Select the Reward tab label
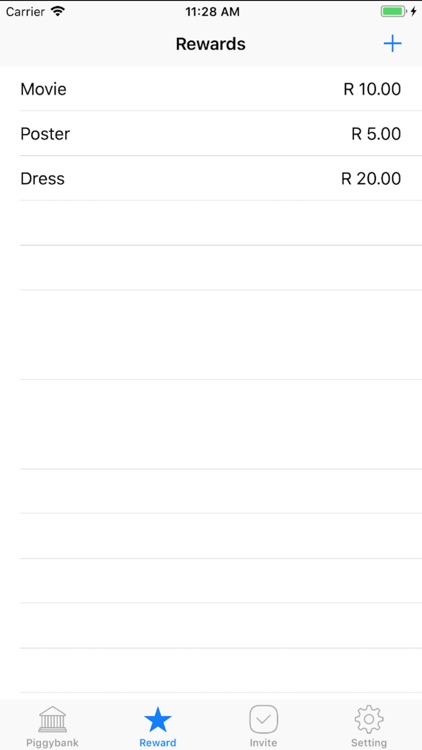The height and width of the screenshot is (750, 422). [x=158, y=743]
